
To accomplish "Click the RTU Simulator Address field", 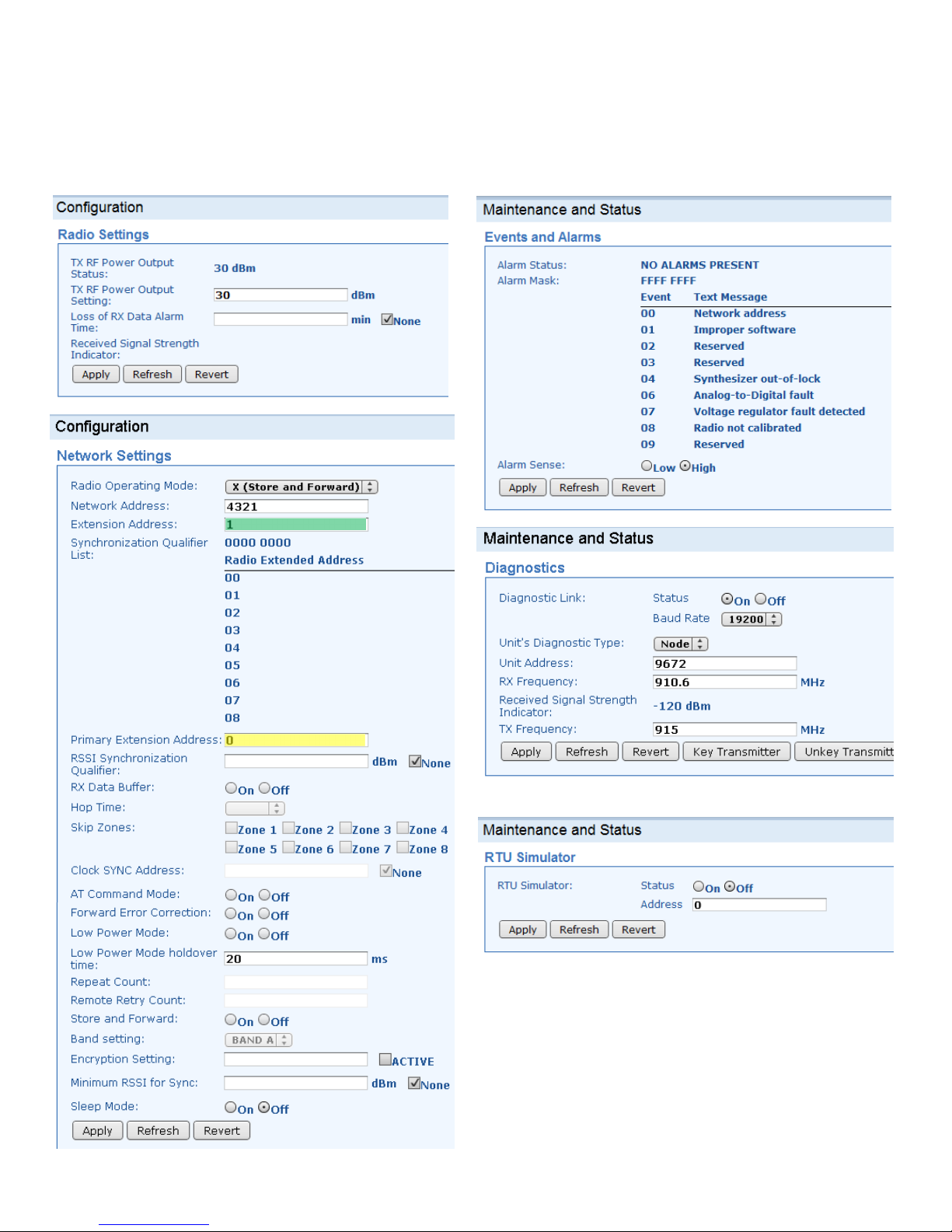I will [x=759, y=905].
